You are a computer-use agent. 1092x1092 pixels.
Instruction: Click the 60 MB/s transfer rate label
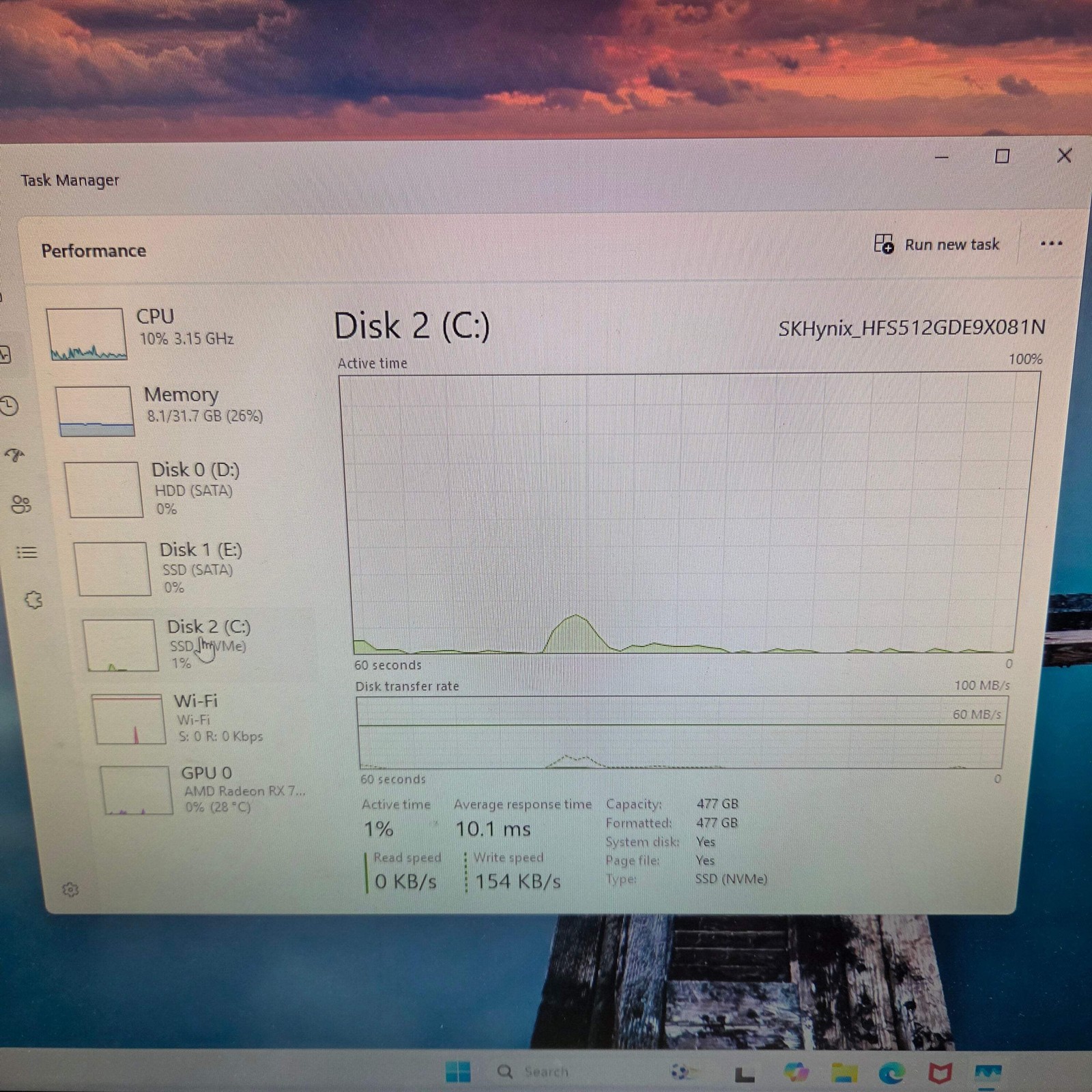pos(977,714)
